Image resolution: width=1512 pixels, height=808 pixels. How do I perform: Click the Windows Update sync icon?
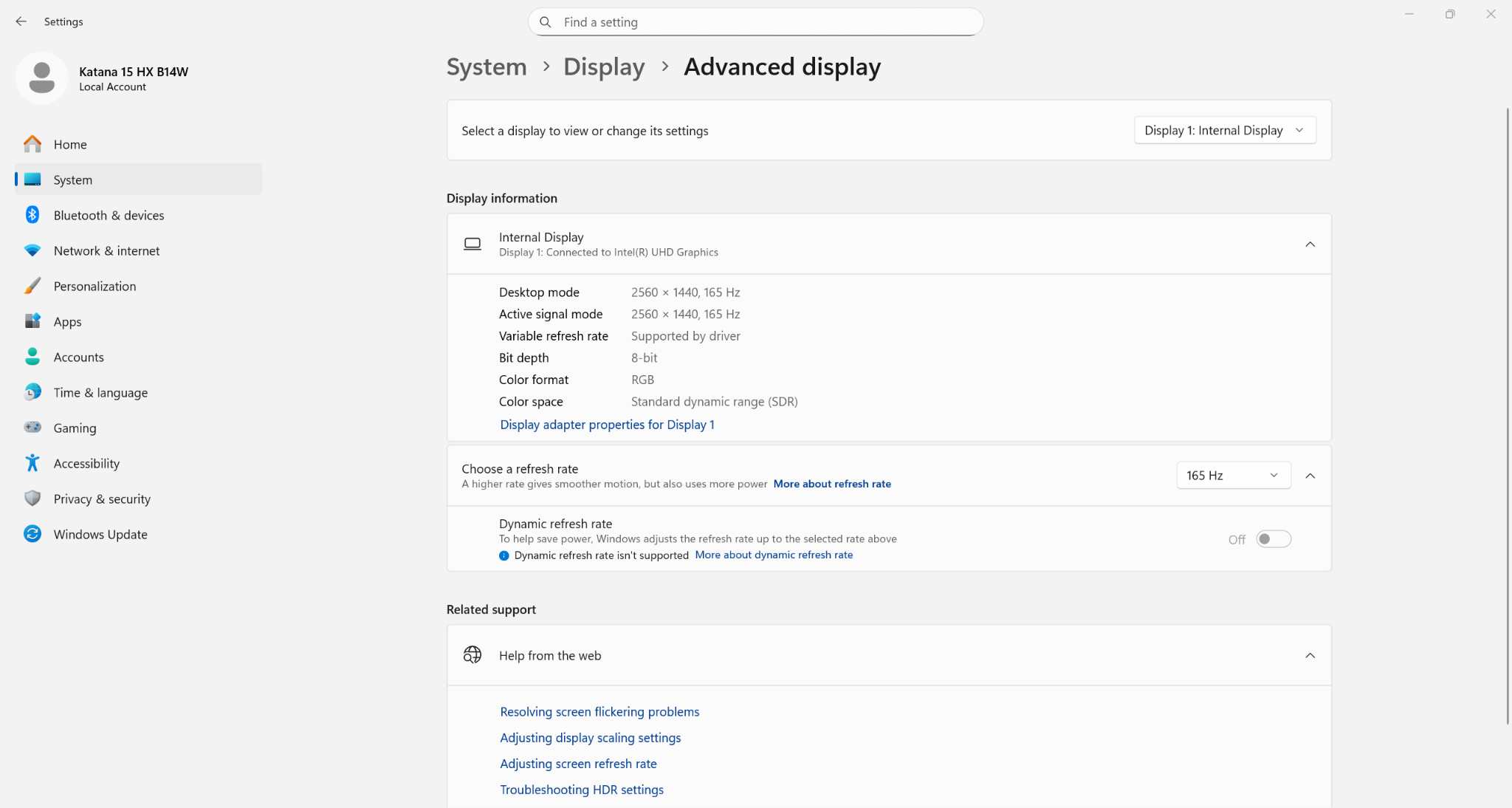coord(32,534)
